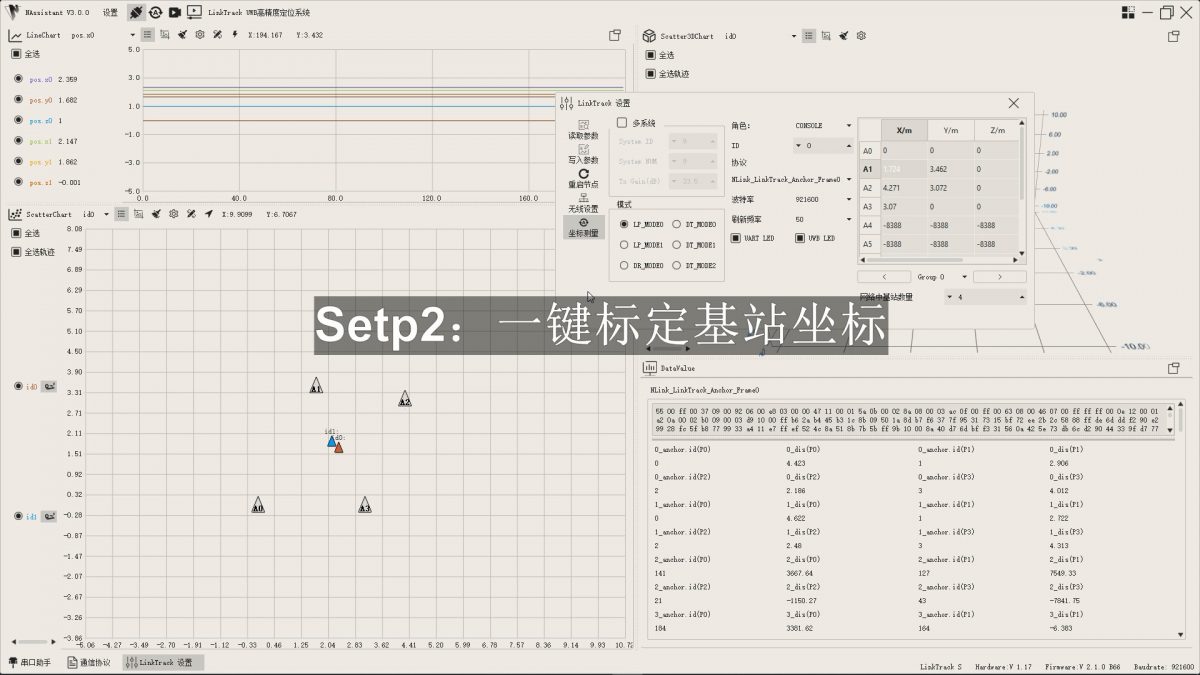Open LineChart settings gear icon
Viewport: 1200px width, 675px height.
[x=199, y=35]
